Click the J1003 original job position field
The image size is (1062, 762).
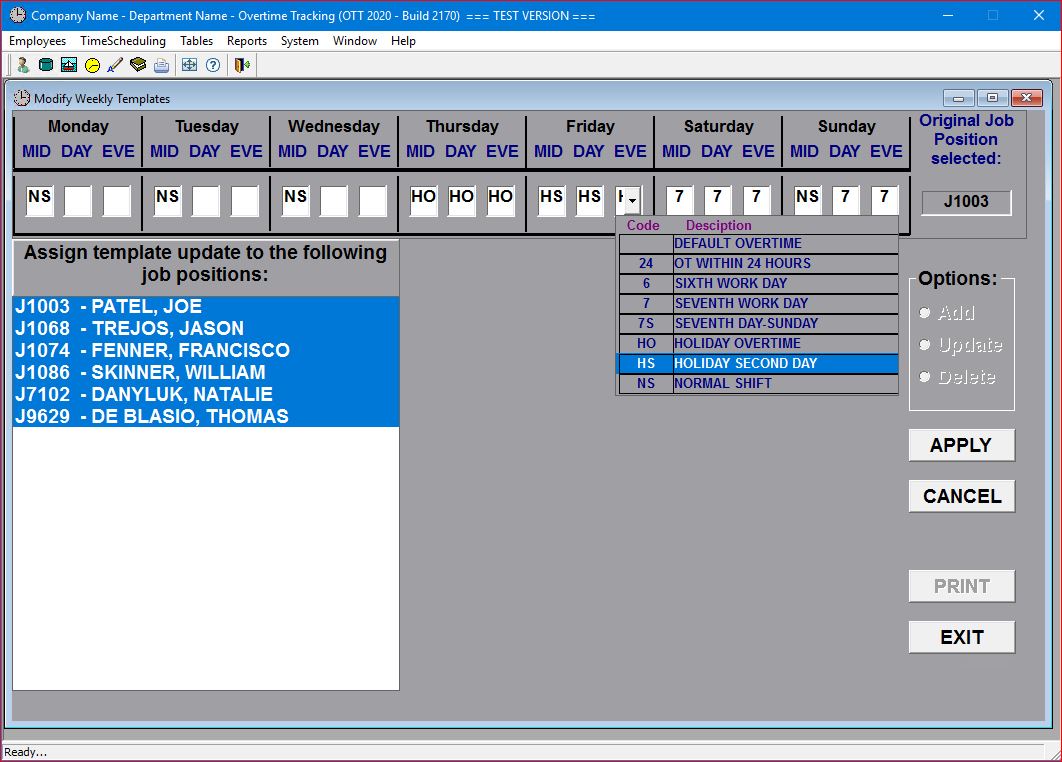966,202
